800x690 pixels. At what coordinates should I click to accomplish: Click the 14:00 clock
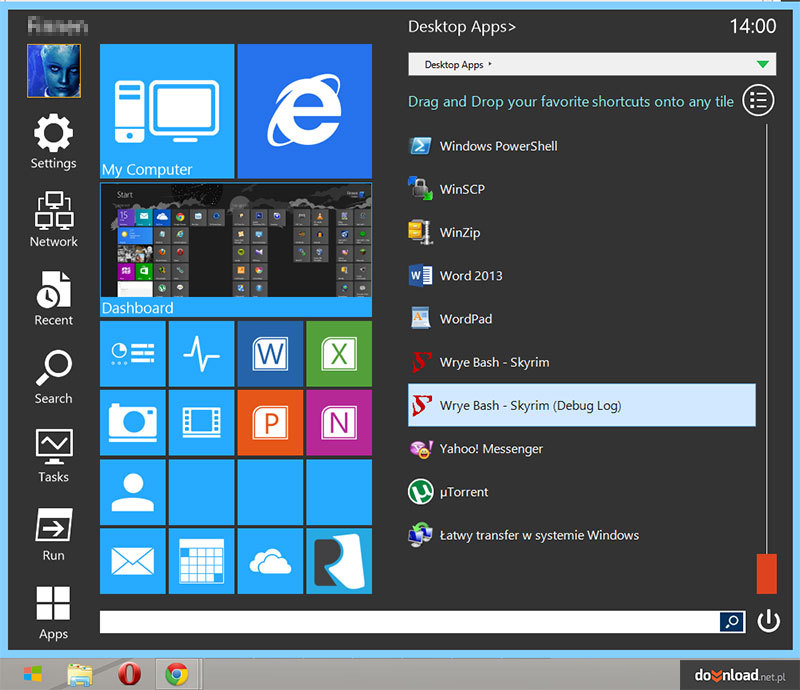pyautogui.click(x=753, y=27)
